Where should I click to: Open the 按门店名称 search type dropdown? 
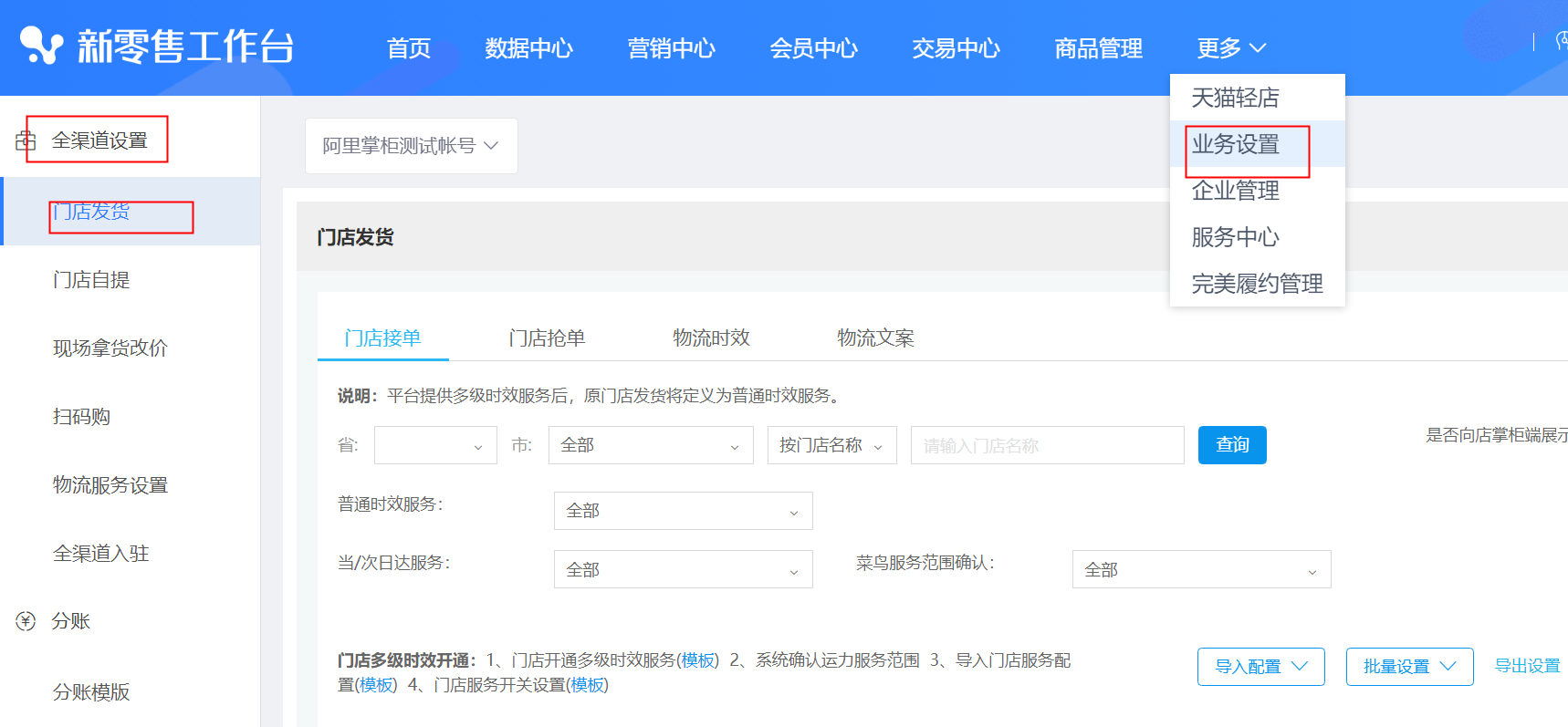point(831,445)
